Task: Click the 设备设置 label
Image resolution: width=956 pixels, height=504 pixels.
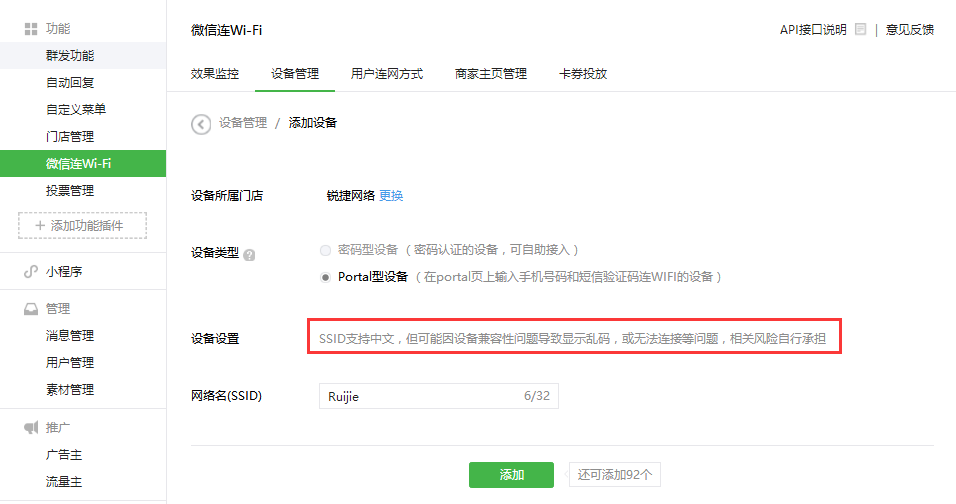Action: click(215, 339)
